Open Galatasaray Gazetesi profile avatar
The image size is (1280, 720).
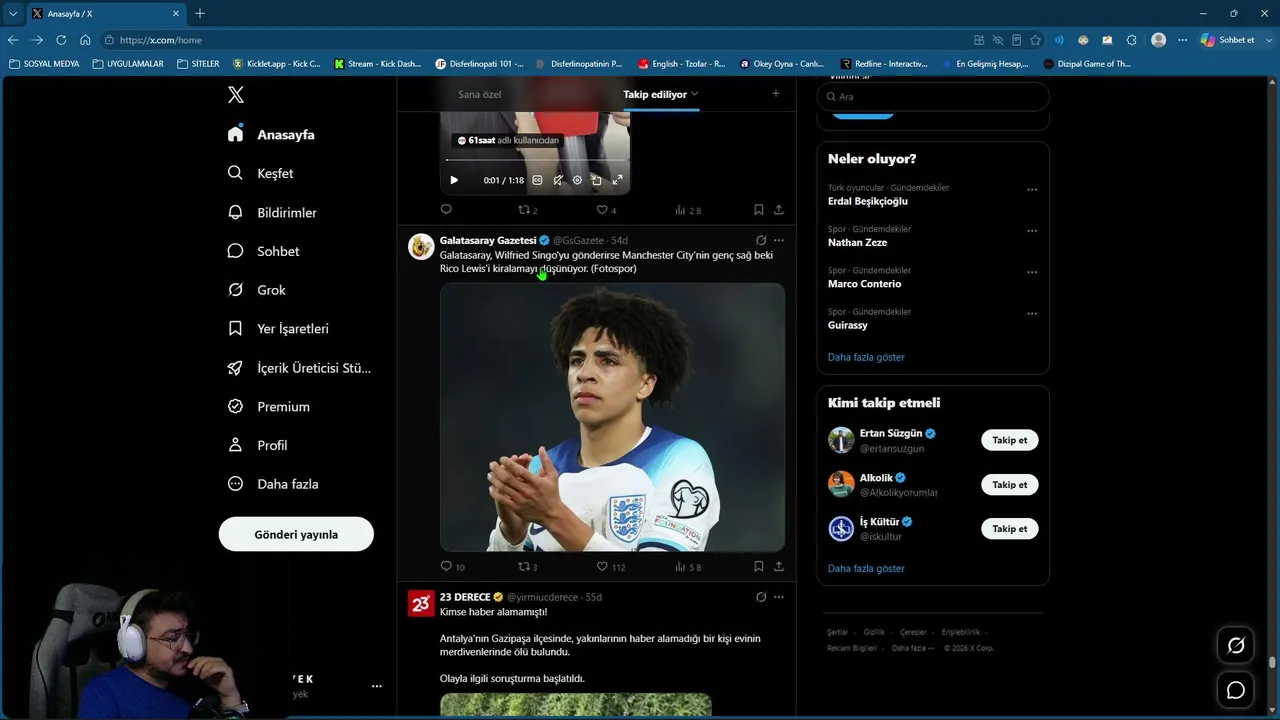421,246
